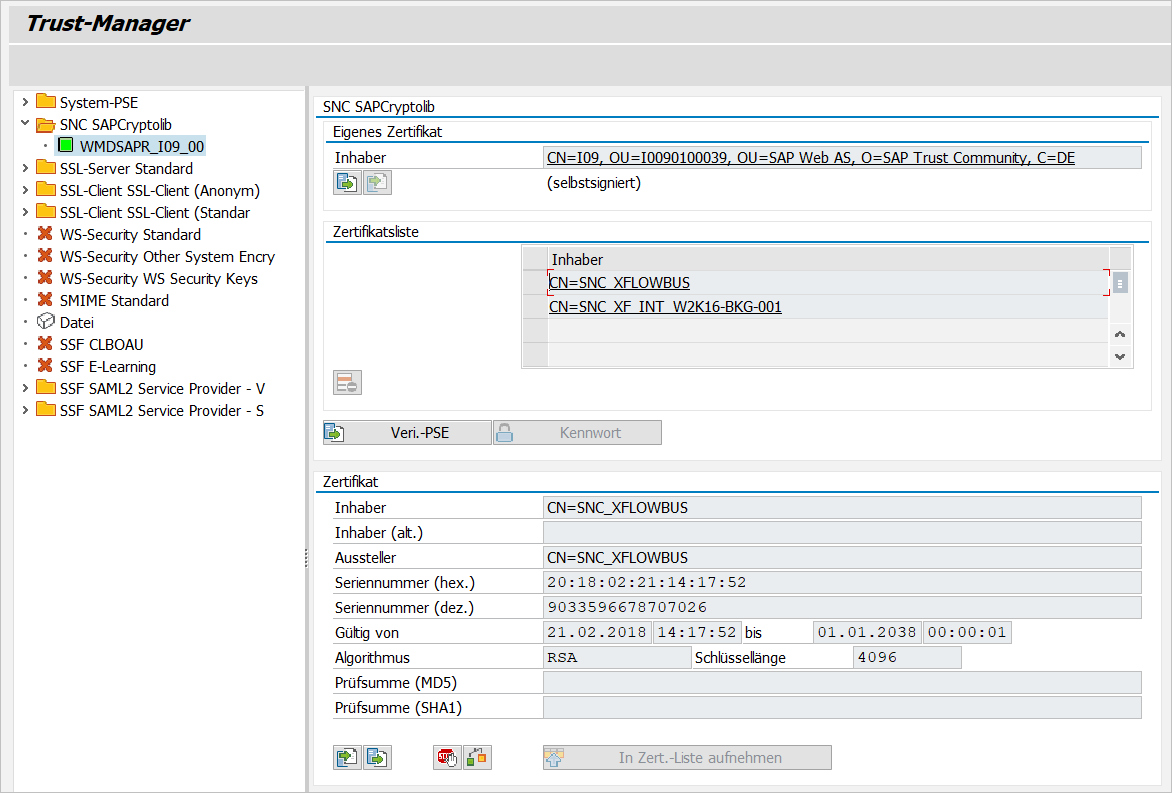Click the export certificate icon at bottom
Image resolution: width=1172 pixels, height=793 pixels.
coord(377,758)
